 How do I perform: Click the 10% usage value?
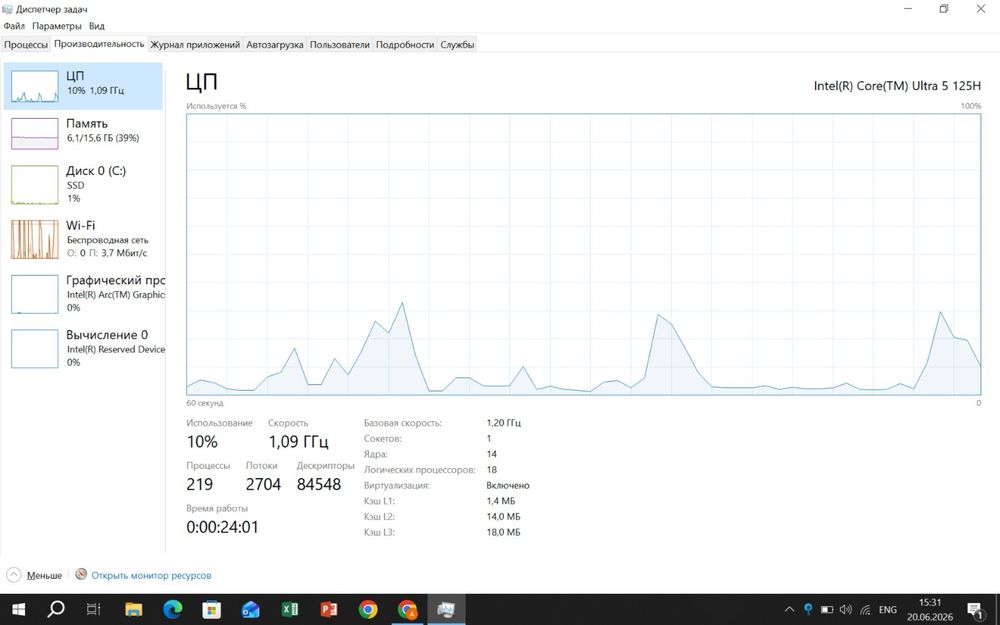(x=202, y=441)
